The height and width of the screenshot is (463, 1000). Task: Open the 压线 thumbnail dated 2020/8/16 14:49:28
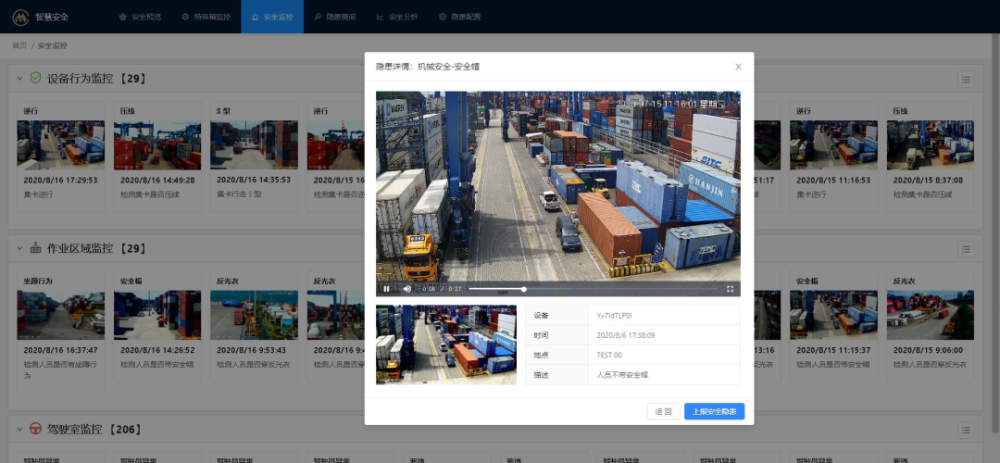tap(158, 145)
